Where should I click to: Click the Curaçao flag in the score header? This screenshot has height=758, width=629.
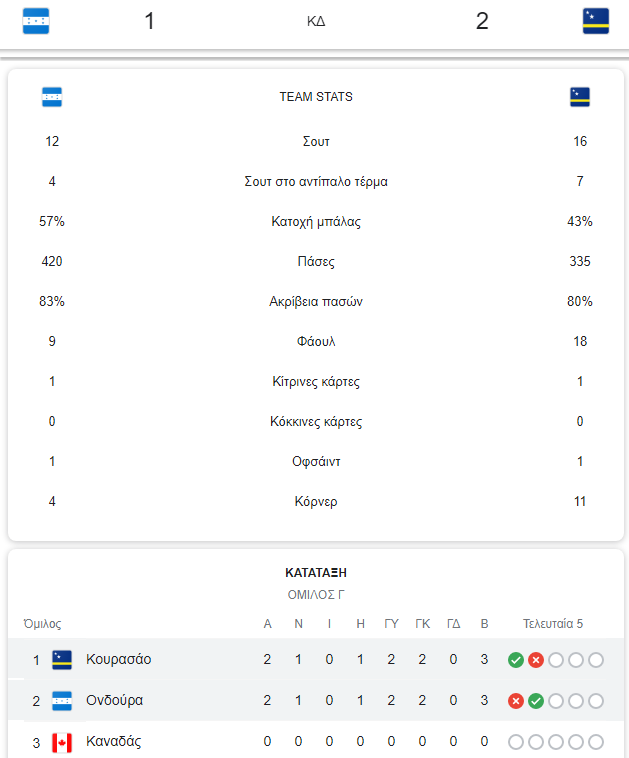(x=596, y=21)
